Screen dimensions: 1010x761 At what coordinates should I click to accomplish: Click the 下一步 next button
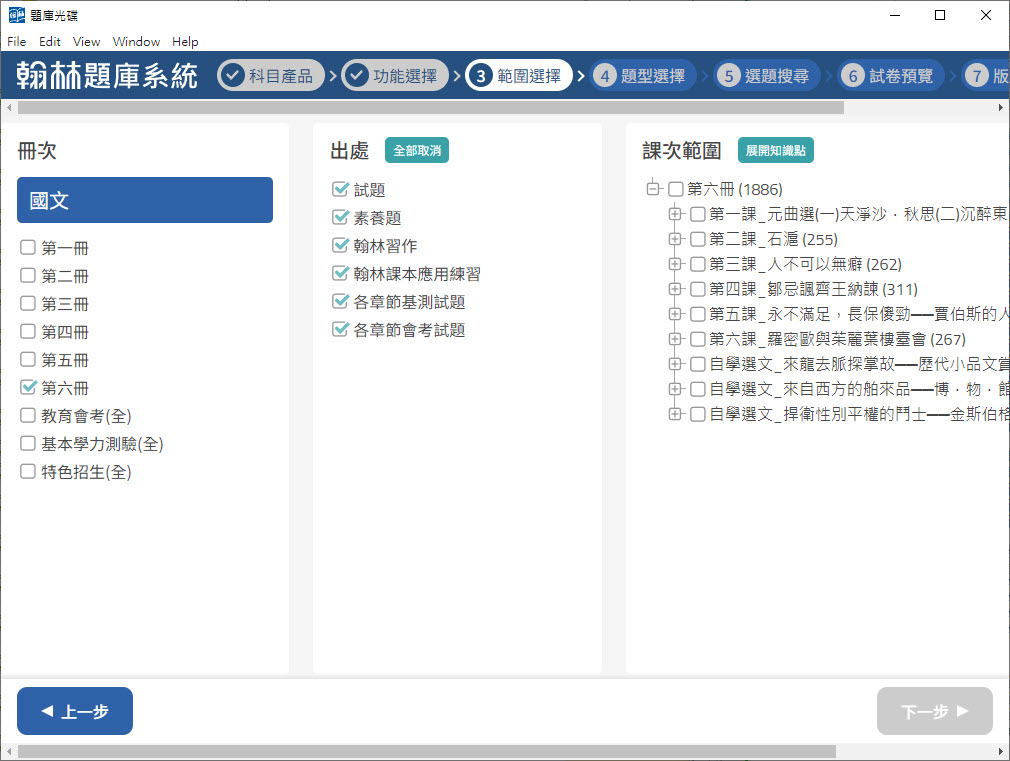coord(935,711)
